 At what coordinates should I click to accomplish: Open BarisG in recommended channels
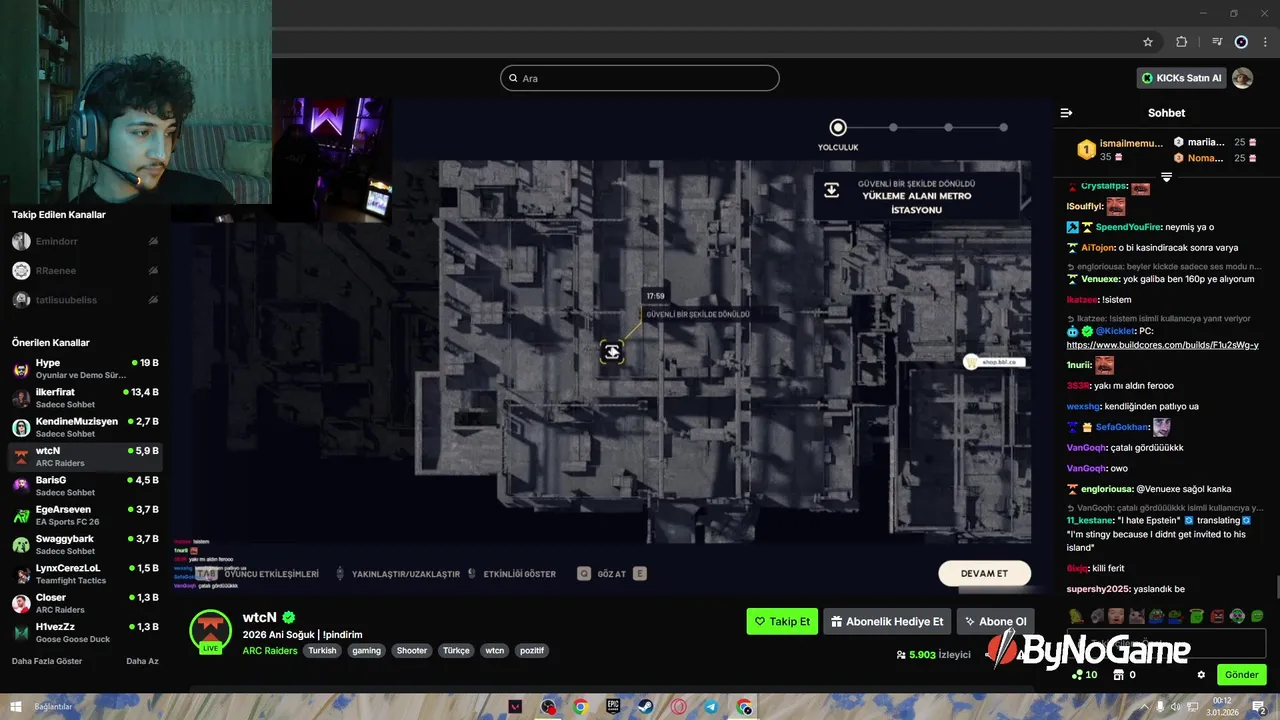[85, 486]
